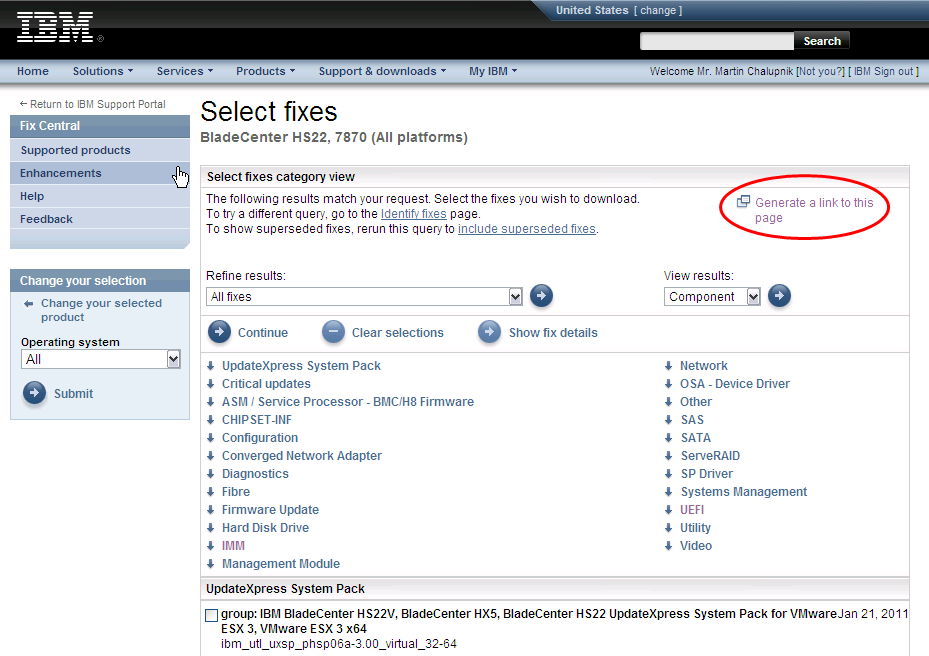Open Fix Central in the sidebar
Viewport: 929px width, 656px height.
pos(100,126)
